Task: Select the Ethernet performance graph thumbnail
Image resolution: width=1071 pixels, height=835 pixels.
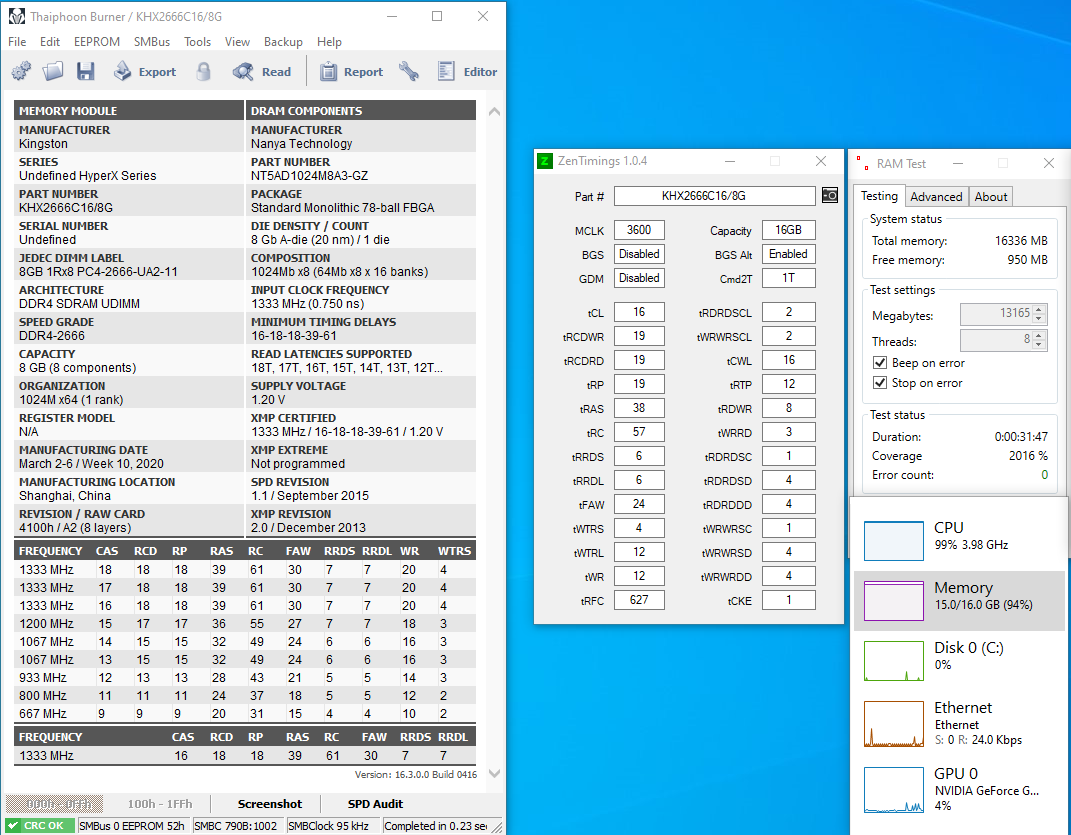Action: [x=893, y=724]
